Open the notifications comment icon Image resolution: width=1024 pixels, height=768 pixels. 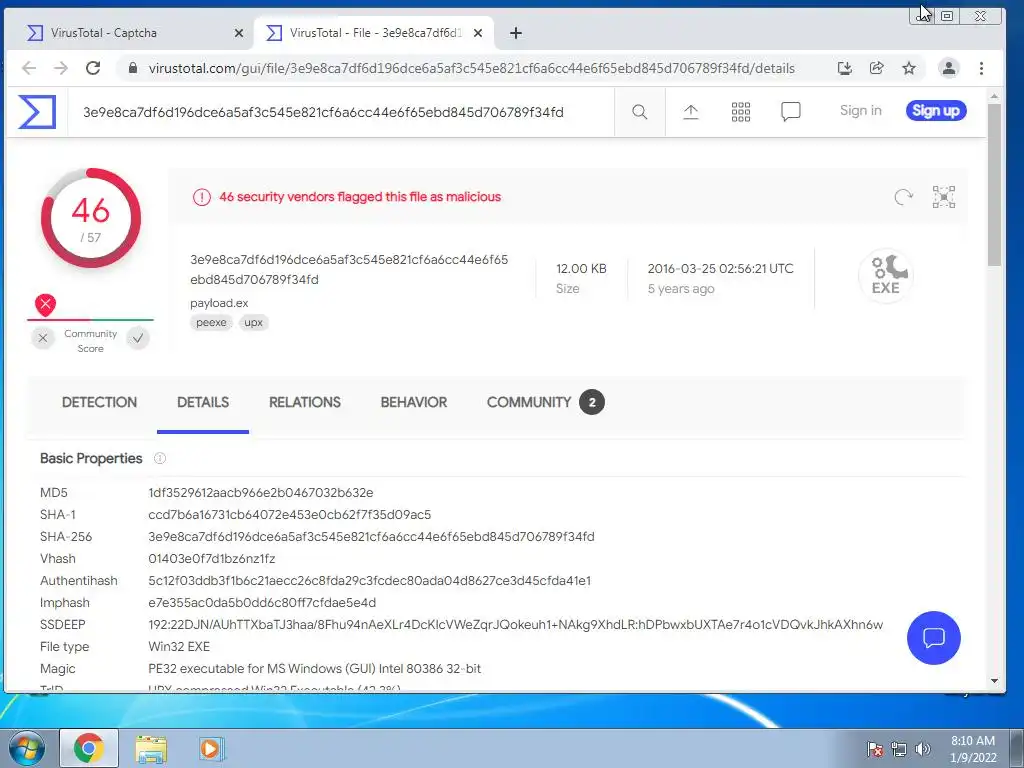click(x=790, y=112)
